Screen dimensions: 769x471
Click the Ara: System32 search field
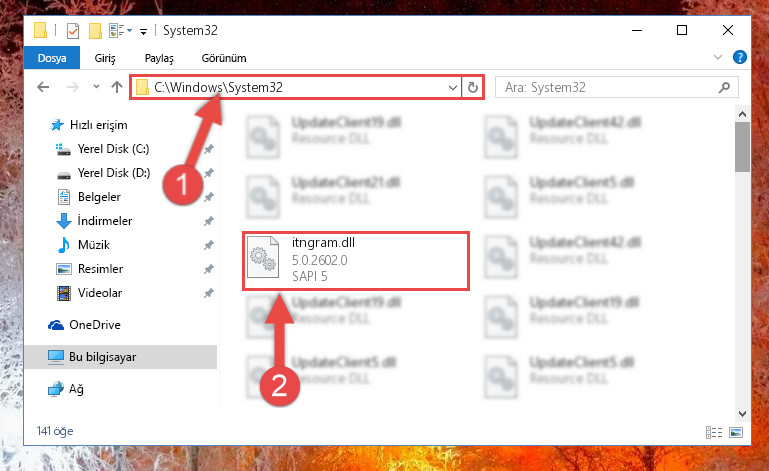coord(608,87)
